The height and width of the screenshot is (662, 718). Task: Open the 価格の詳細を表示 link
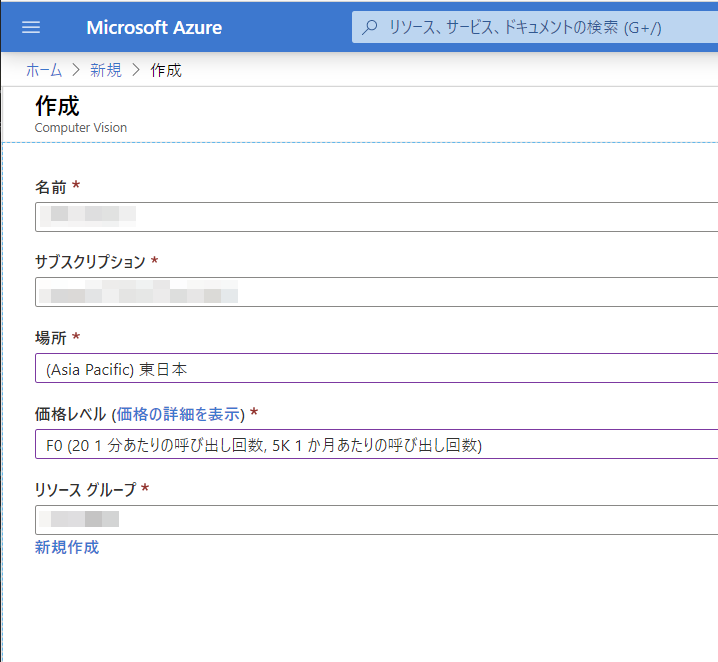point(178,414)
